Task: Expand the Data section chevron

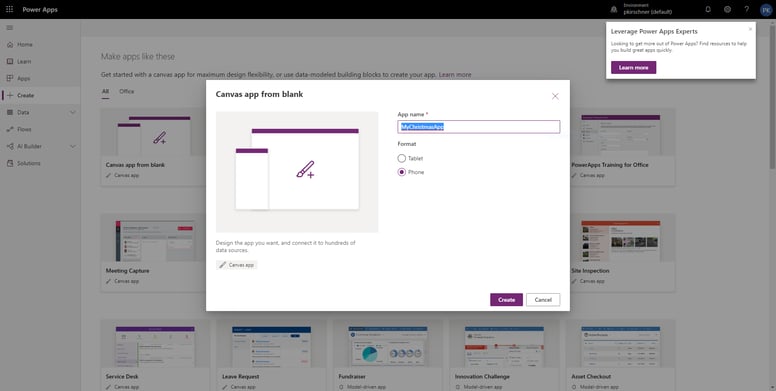Action: pos(73,112)
